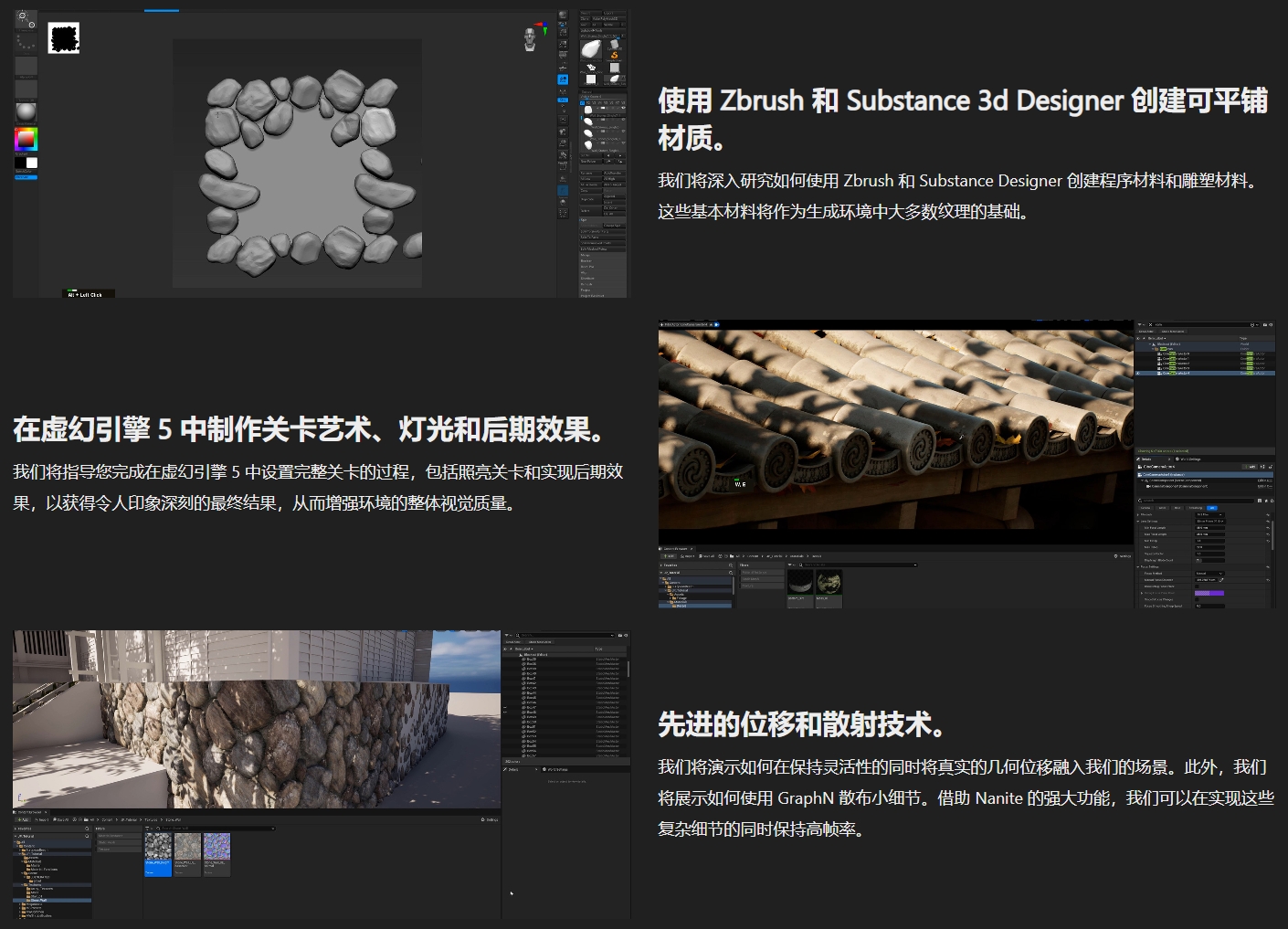Click the head-shaped camera orientation widget in ZBrush
This screenshot has height=929, width=1288.
tap(530, 38)
